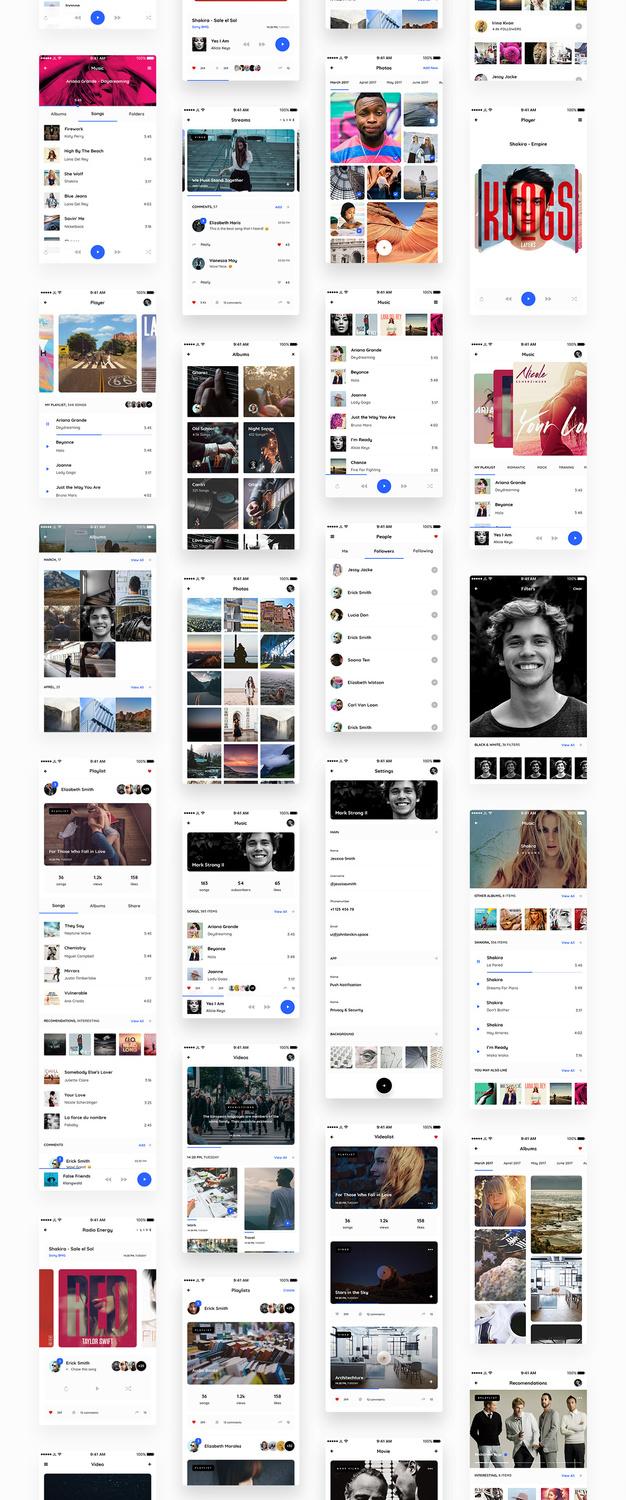Tap the heart icon in People header
Viewport: 626px width, 1500px height.
[435, 537]
